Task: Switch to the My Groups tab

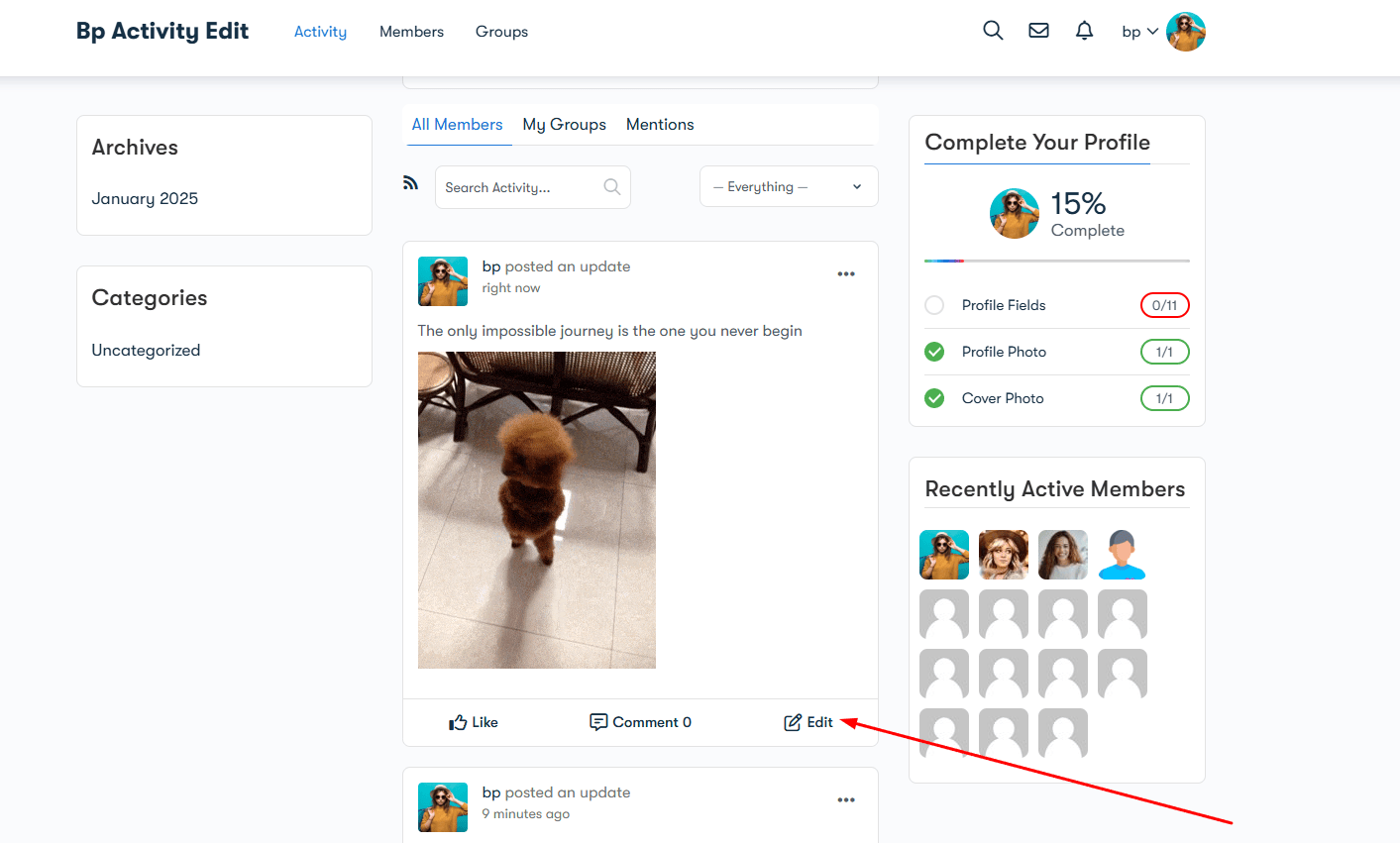Action: pos(564,125)
